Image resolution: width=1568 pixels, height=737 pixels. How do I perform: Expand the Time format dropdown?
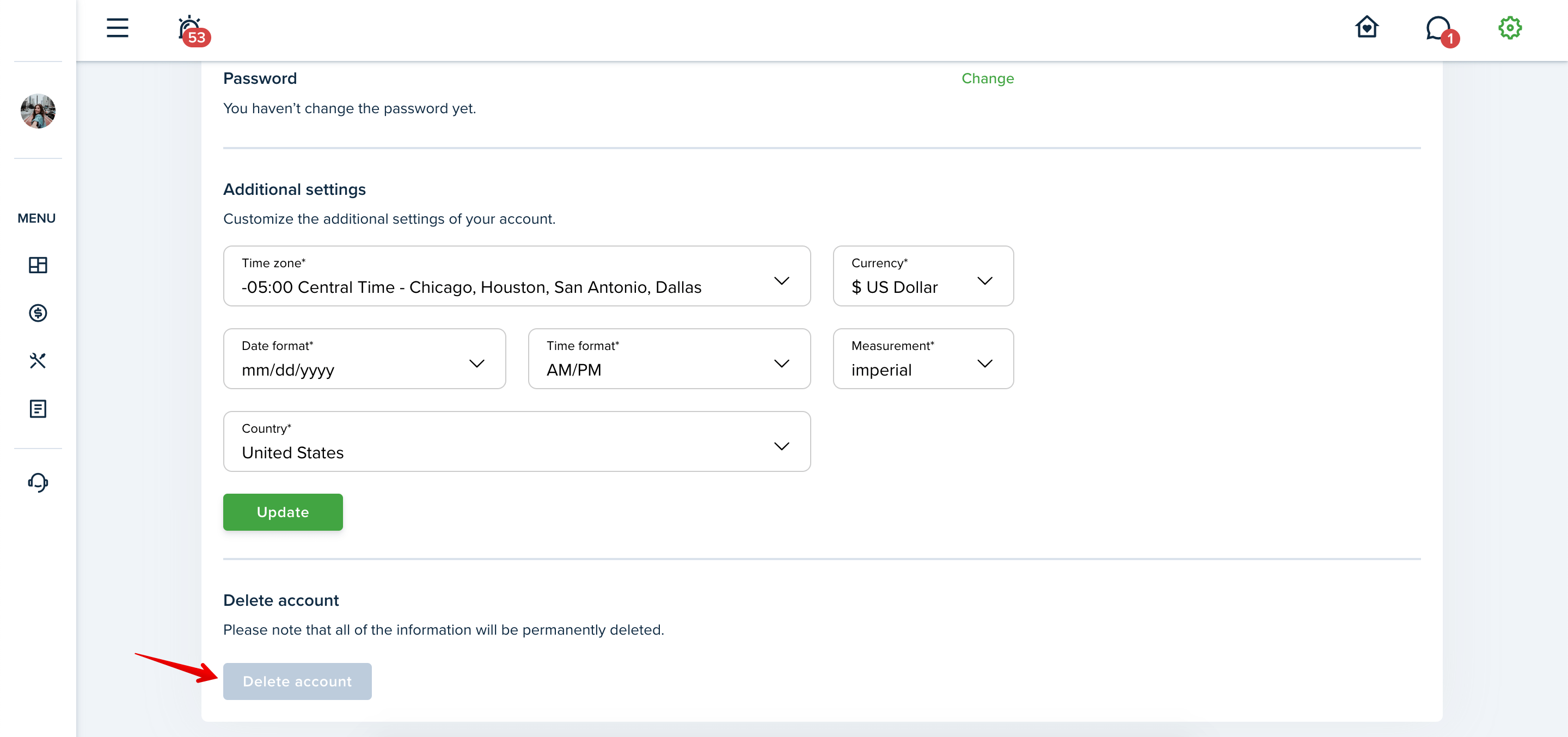pos(669,359)
